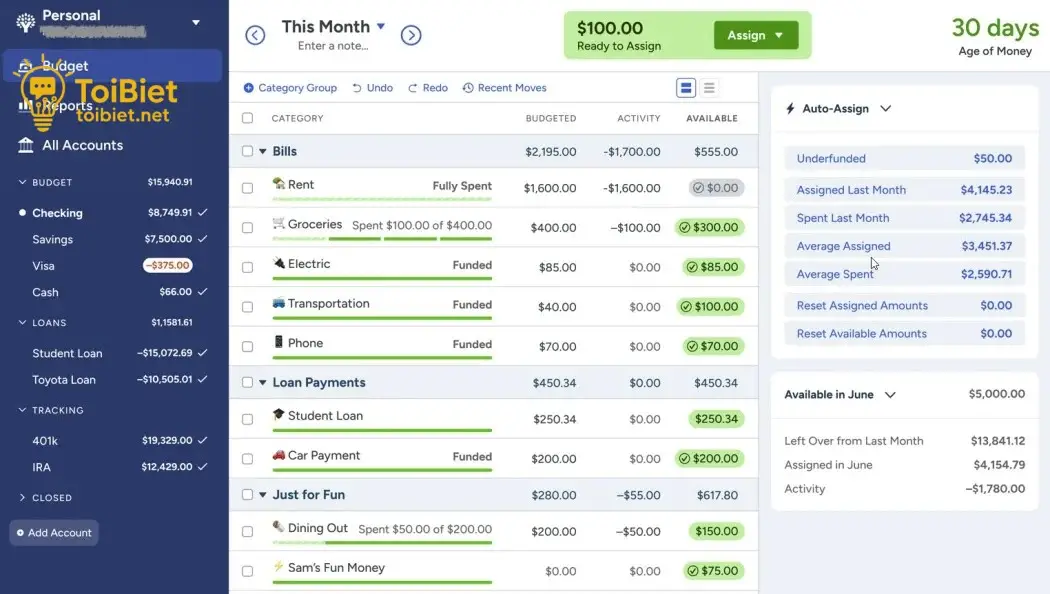The image size is (1050, 594).
Task: Click the Add Account button
Action: coord(54,533)
